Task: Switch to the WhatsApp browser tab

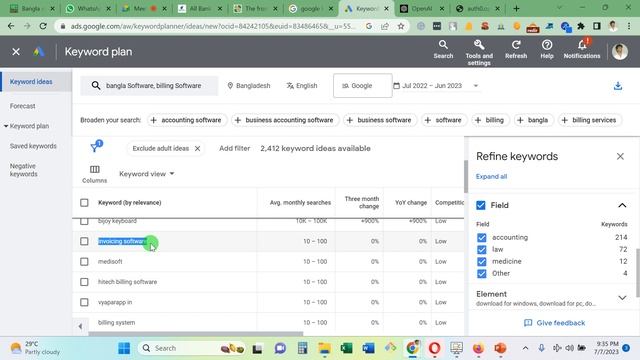Action: pos(89,8)
